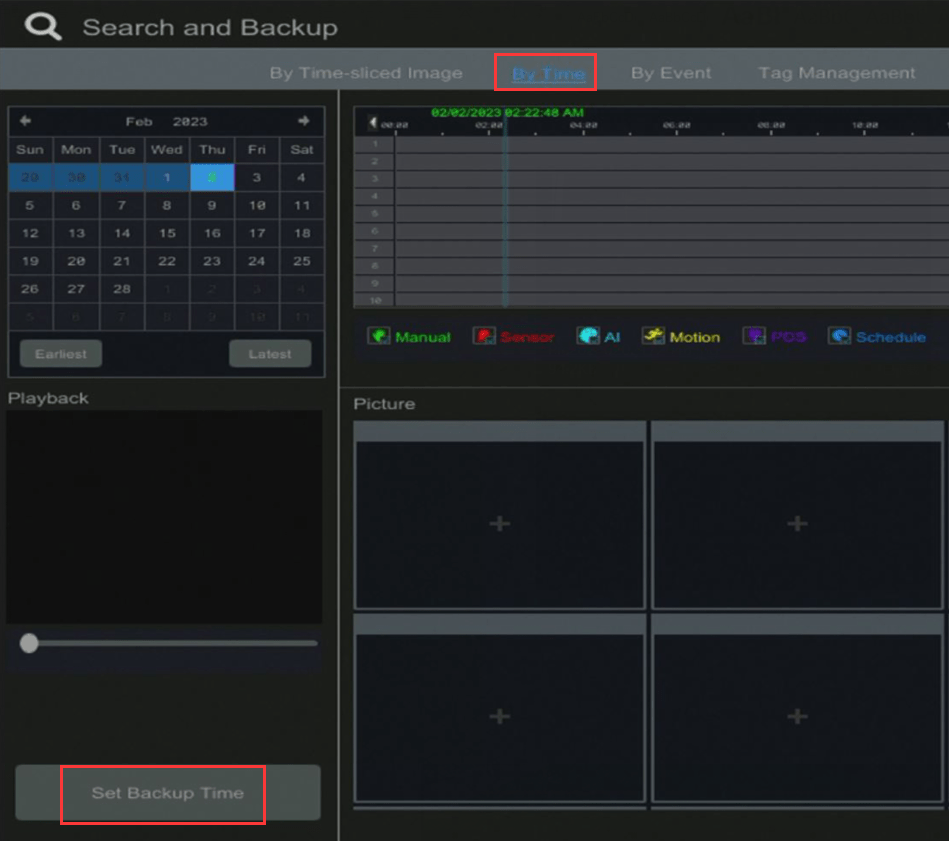Switch to By Time-sliced Image tab

366,73
